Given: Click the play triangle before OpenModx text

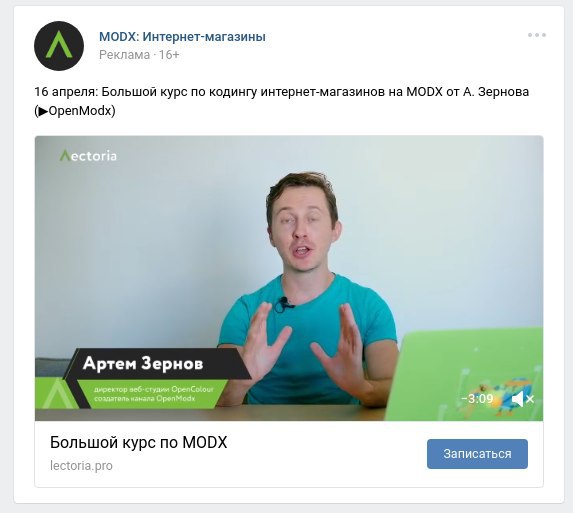Looking at the screenshot, I should 43,111.
